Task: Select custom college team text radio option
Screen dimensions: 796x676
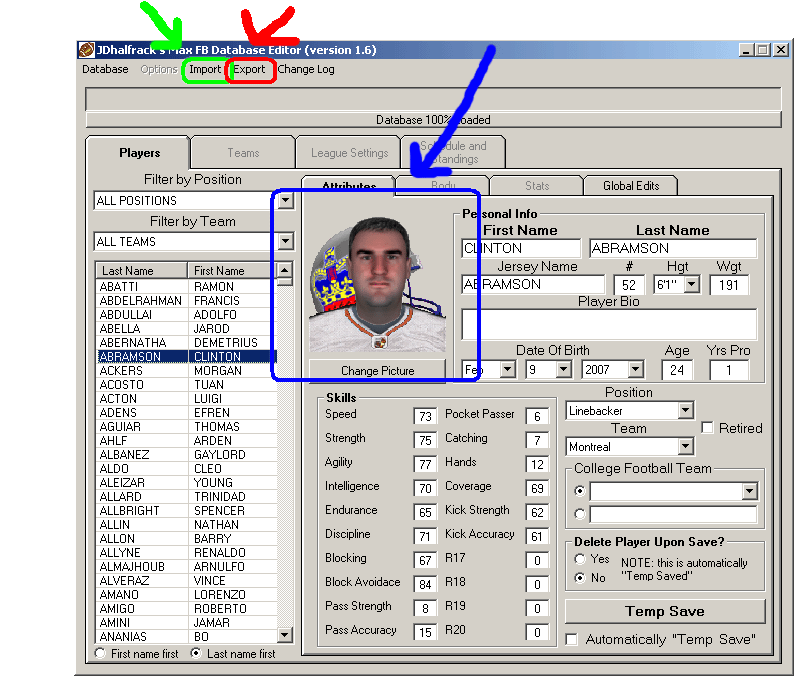Action: [579, 514]
